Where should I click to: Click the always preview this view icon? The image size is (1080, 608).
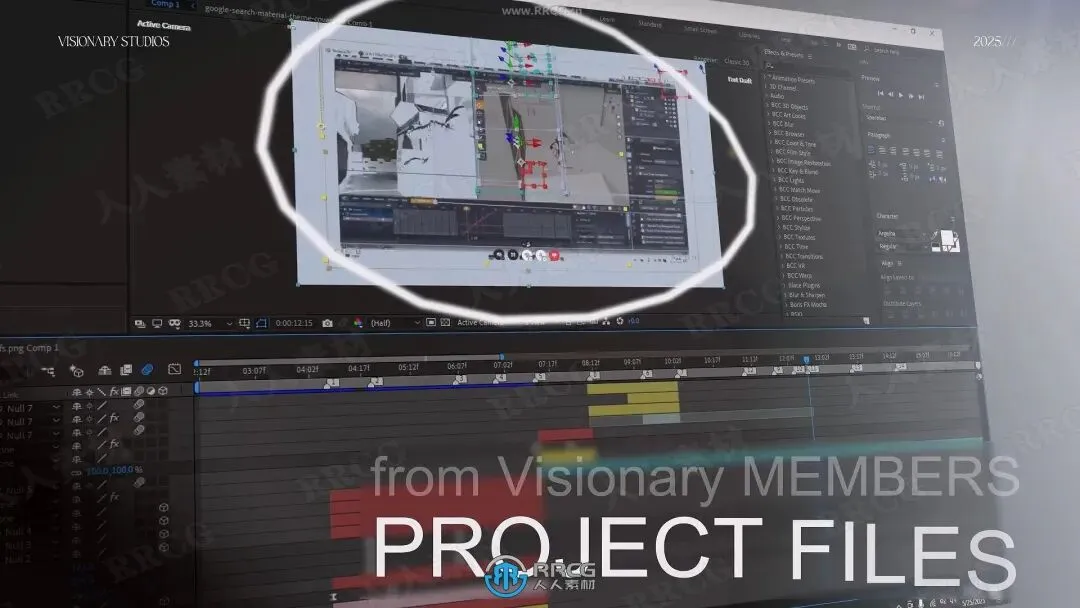click(140, 323)
